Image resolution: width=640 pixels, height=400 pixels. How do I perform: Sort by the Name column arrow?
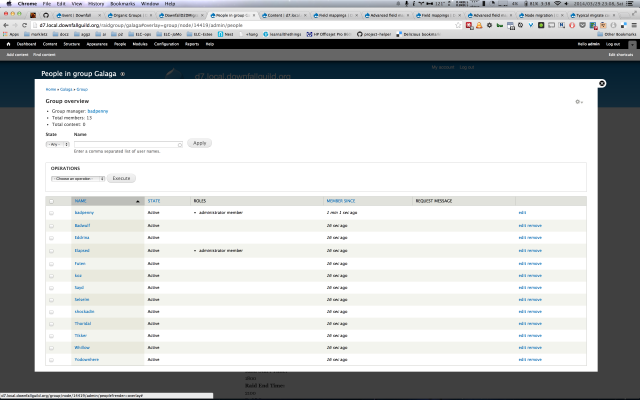(x=138, y=201)
